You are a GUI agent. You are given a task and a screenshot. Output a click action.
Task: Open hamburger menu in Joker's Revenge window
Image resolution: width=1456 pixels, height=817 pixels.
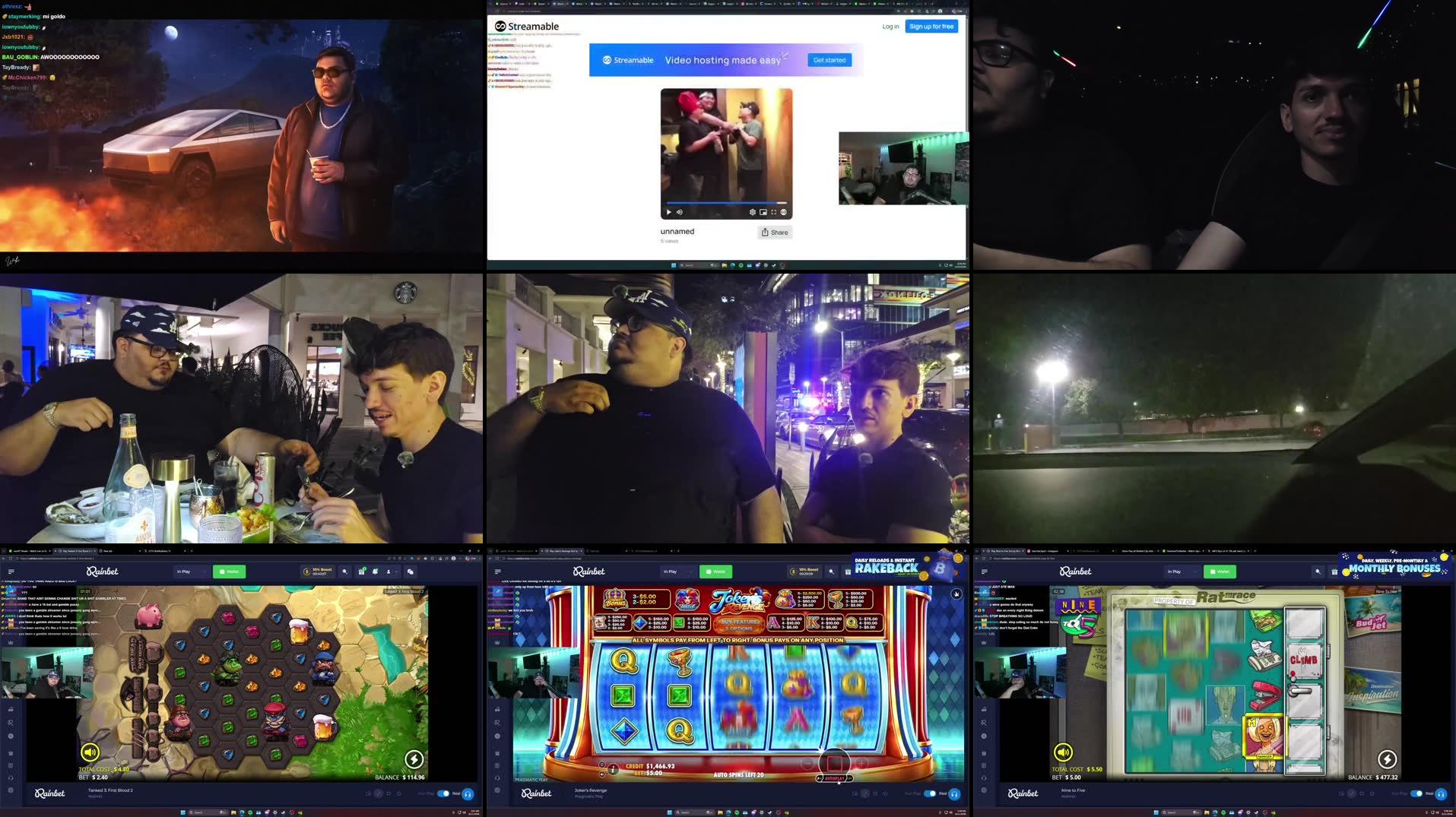coord(498,572)
